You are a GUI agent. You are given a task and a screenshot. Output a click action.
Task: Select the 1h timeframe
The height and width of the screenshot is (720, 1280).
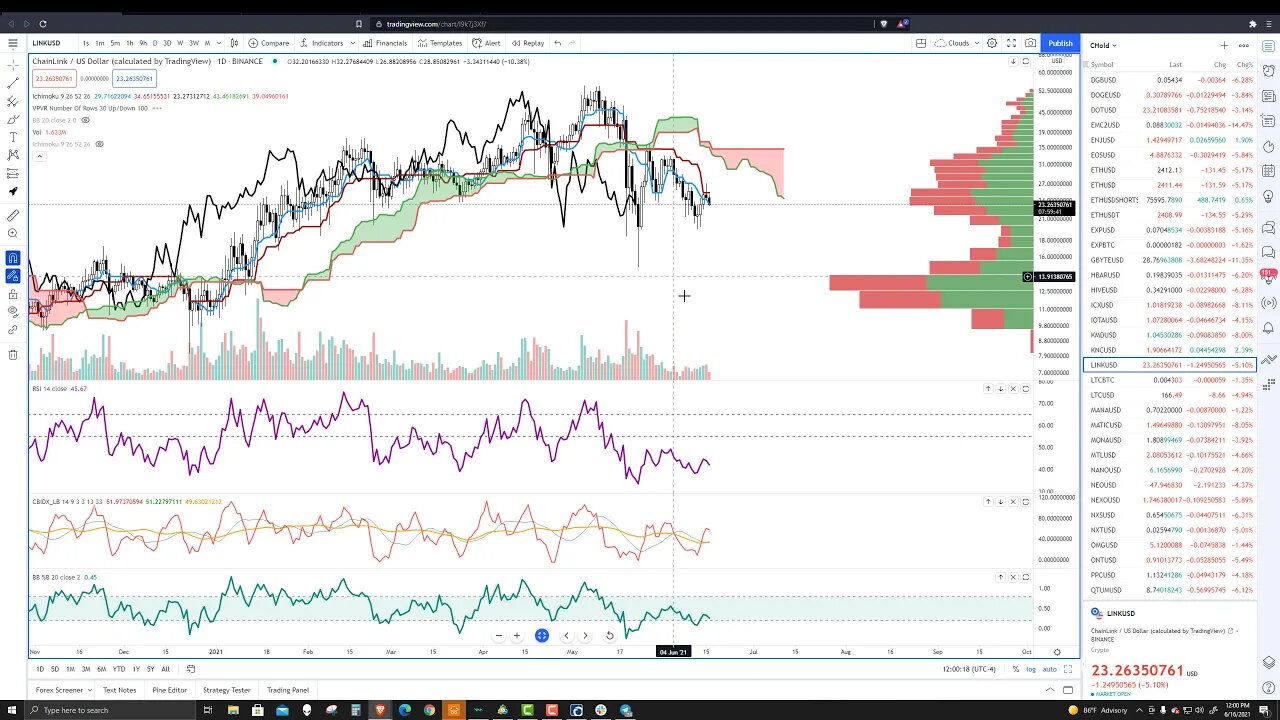129,43
